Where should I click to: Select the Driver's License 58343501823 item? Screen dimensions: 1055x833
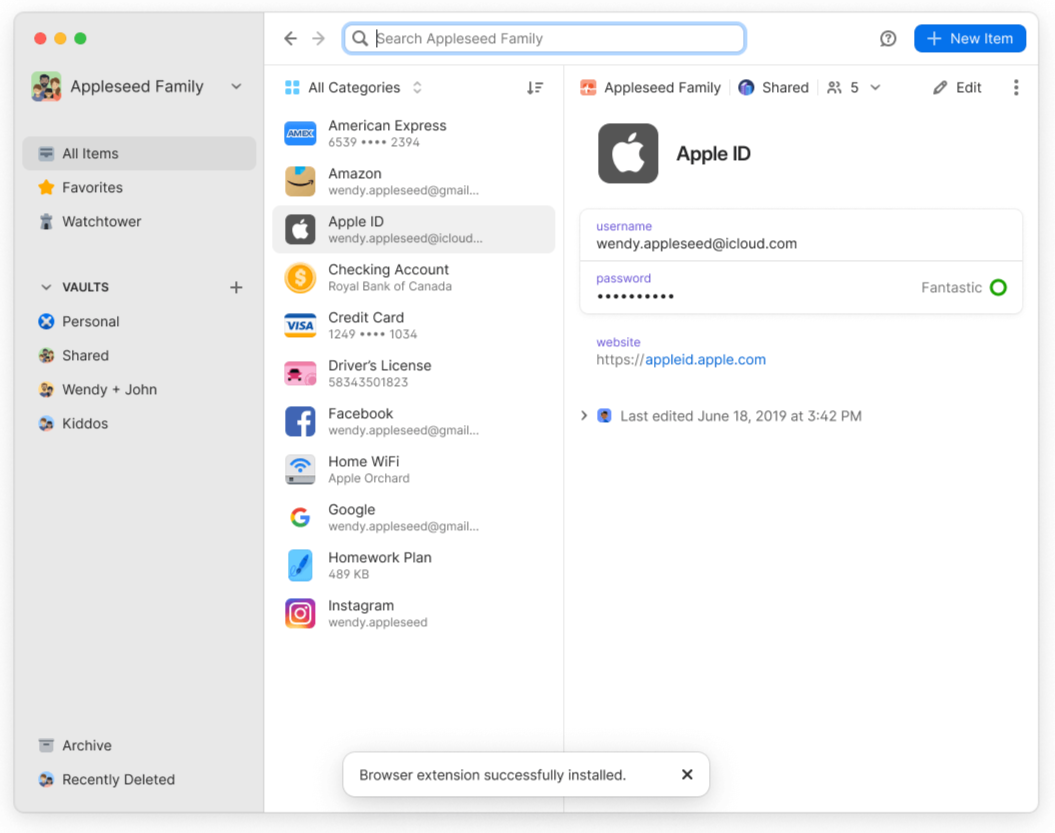point(414,373)
